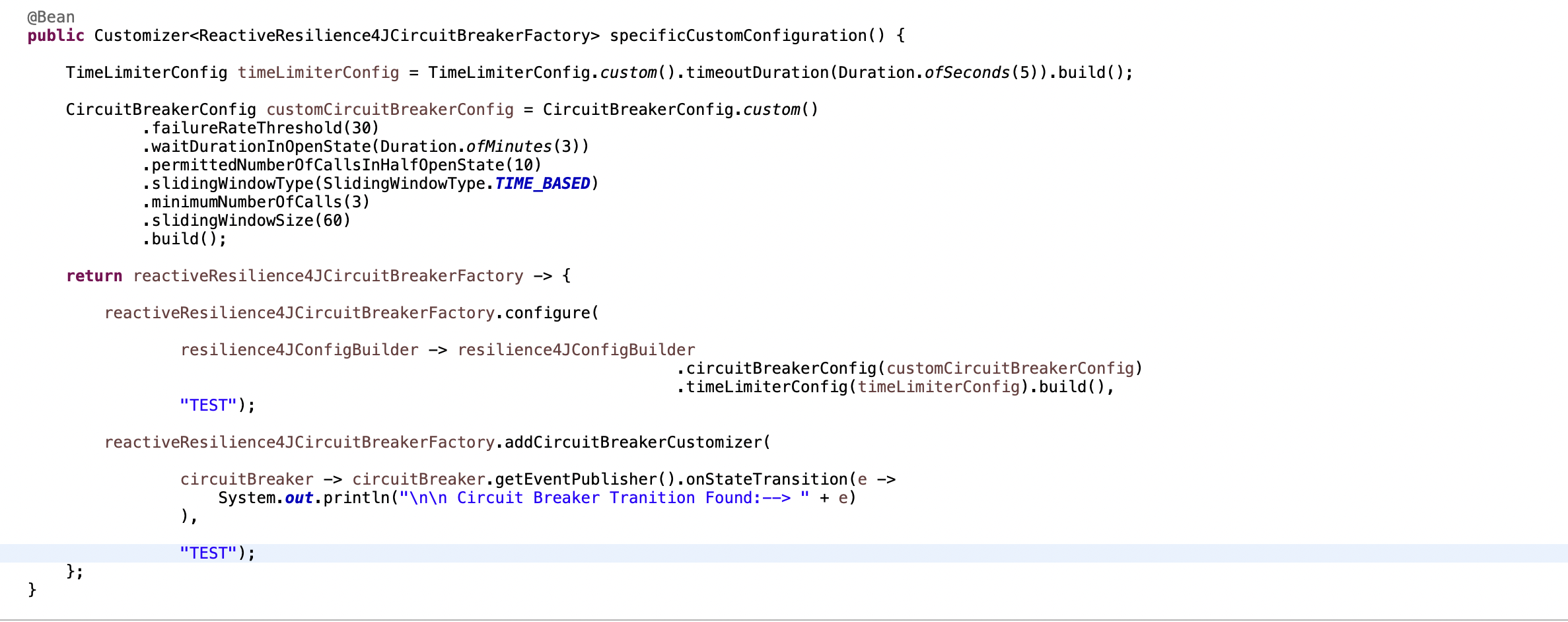
Task: Click the Circuit Breaker Tranition Found string
Action: [x=604, y=498]
